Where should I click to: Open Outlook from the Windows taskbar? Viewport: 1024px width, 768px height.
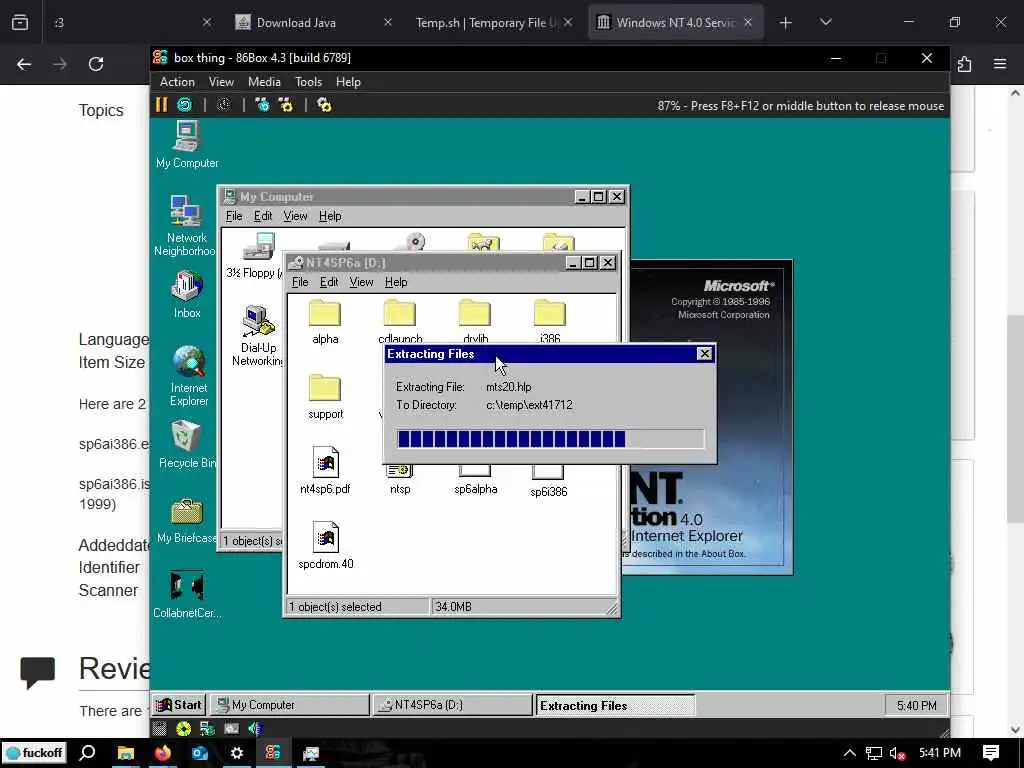pyautogui.click(x=200, y=753)
